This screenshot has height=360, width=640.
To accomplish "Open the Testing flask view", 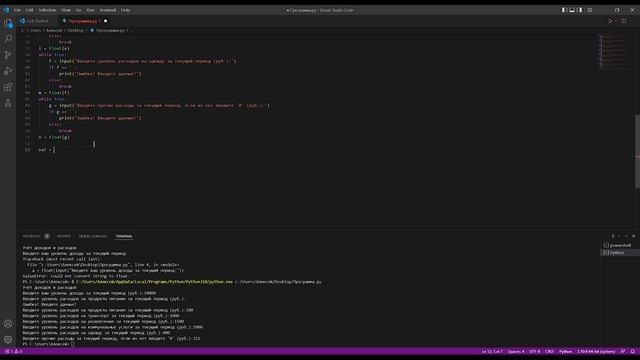I will 8,103.
